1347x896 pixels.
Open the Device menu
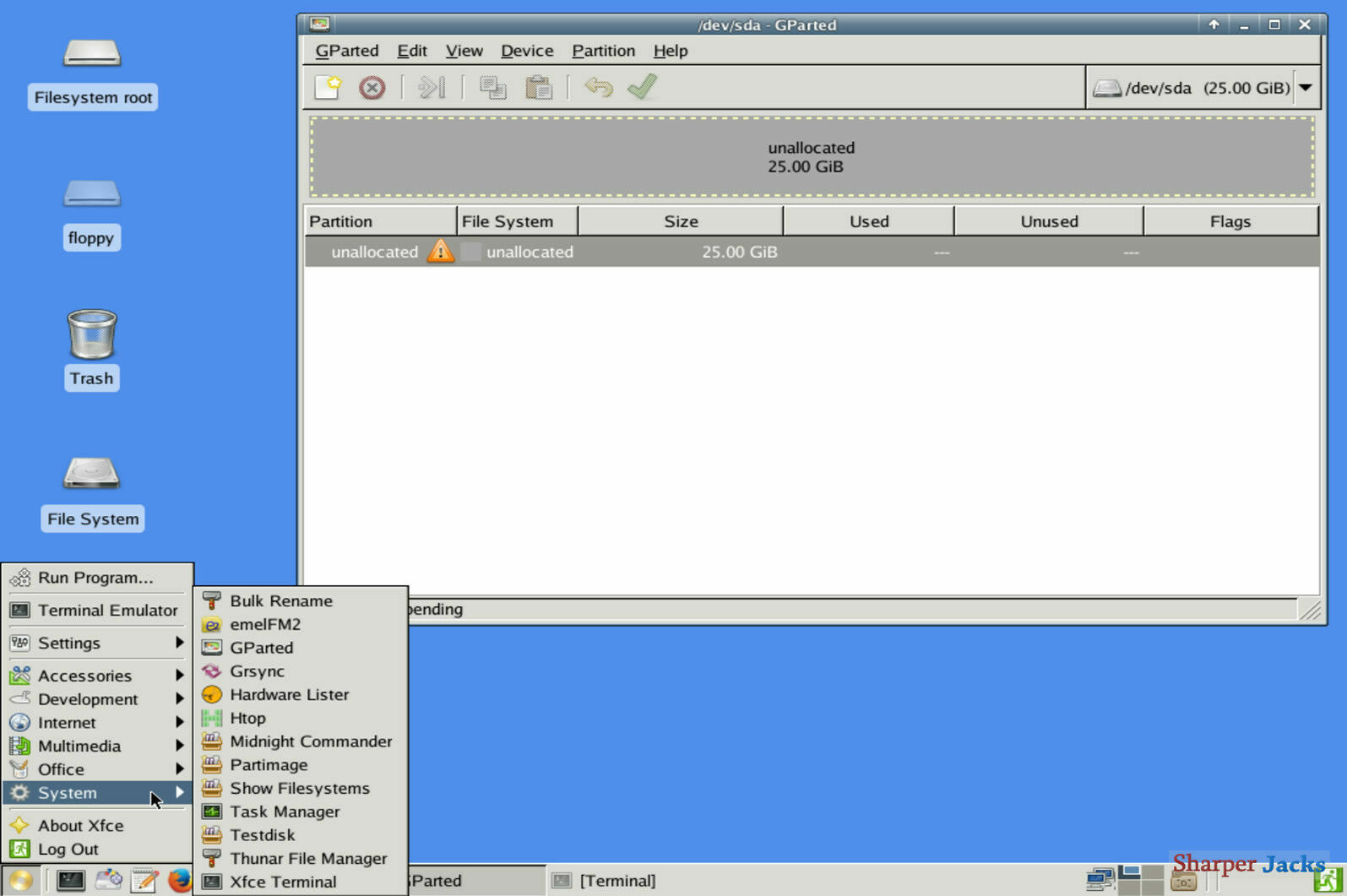click(527, 51)
